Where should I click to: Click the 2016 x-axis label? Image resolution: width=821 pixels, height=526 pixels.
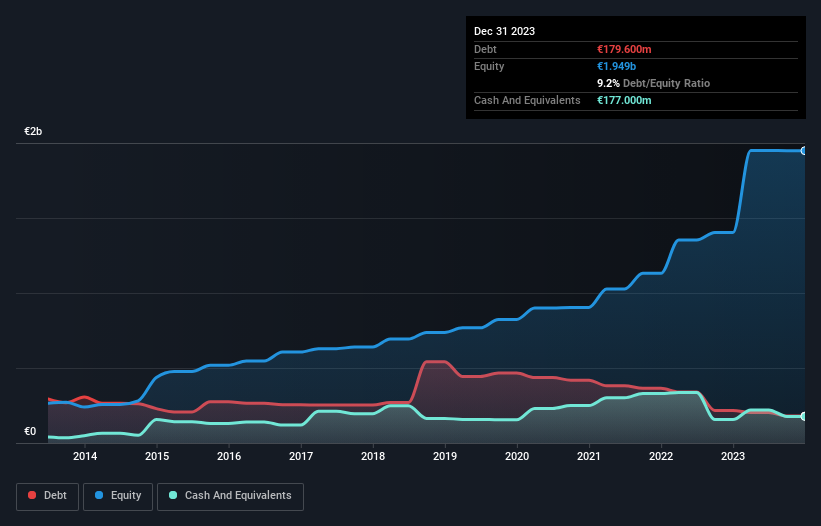pos(229,456)
